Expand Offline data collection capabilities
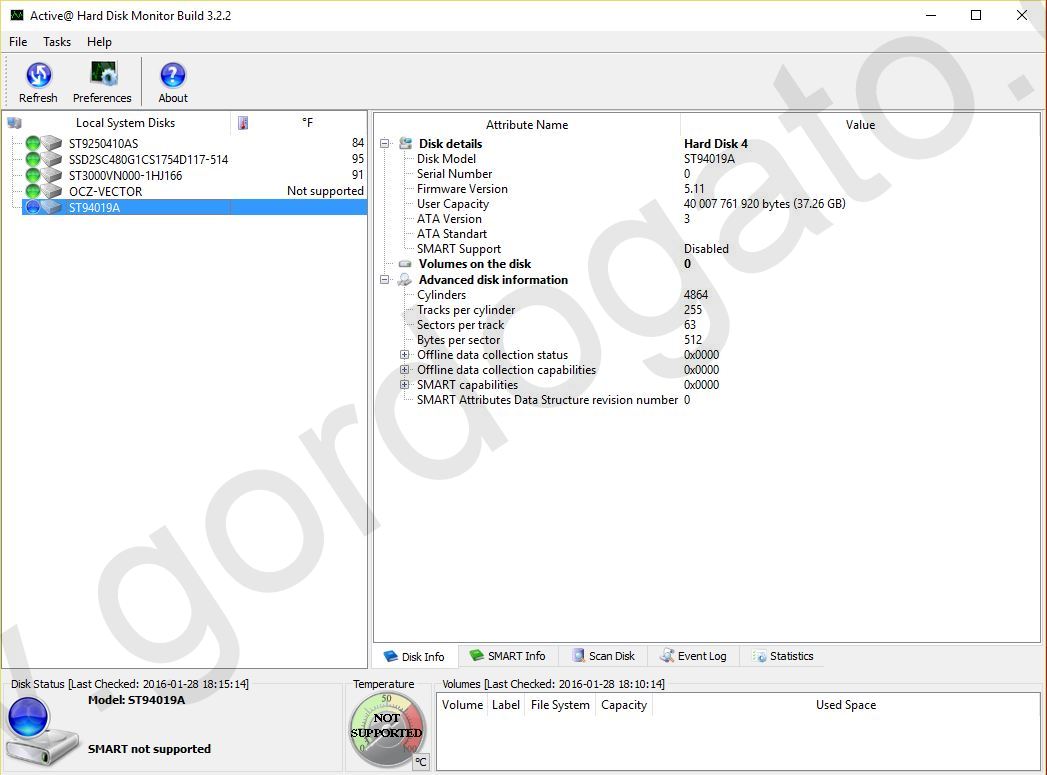This screenshot has height=775, width=1047. click(x=405, y=370)
